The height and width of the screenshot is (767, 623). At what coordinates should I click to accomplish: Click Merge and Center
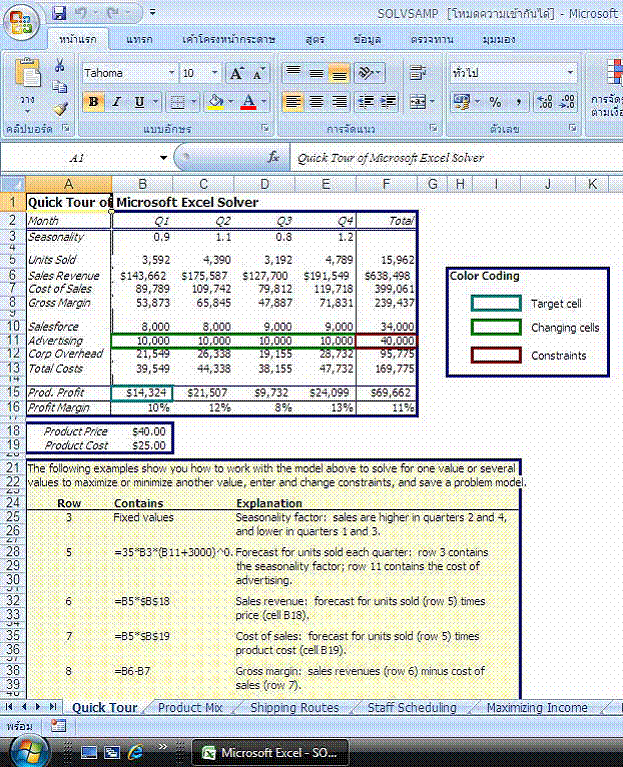click(418, 102)
